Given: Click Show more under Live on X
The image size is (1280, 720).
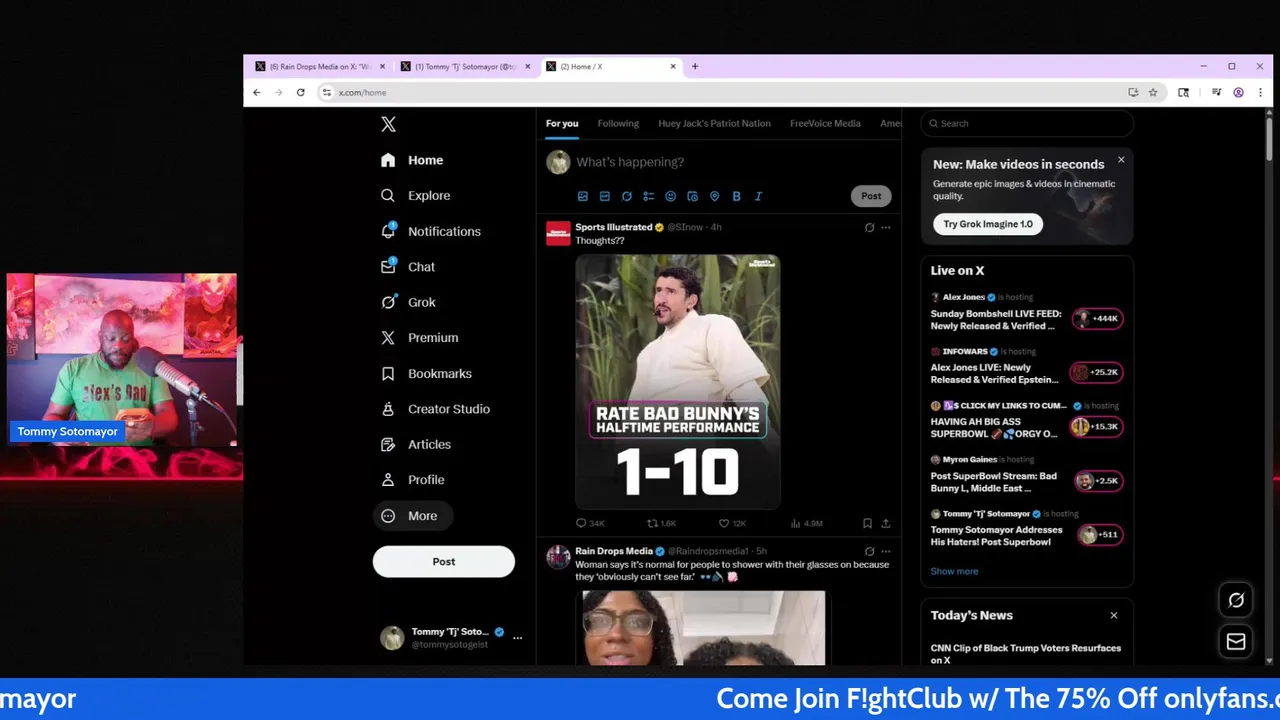Looking at the screenshot, I should [954, 572].
